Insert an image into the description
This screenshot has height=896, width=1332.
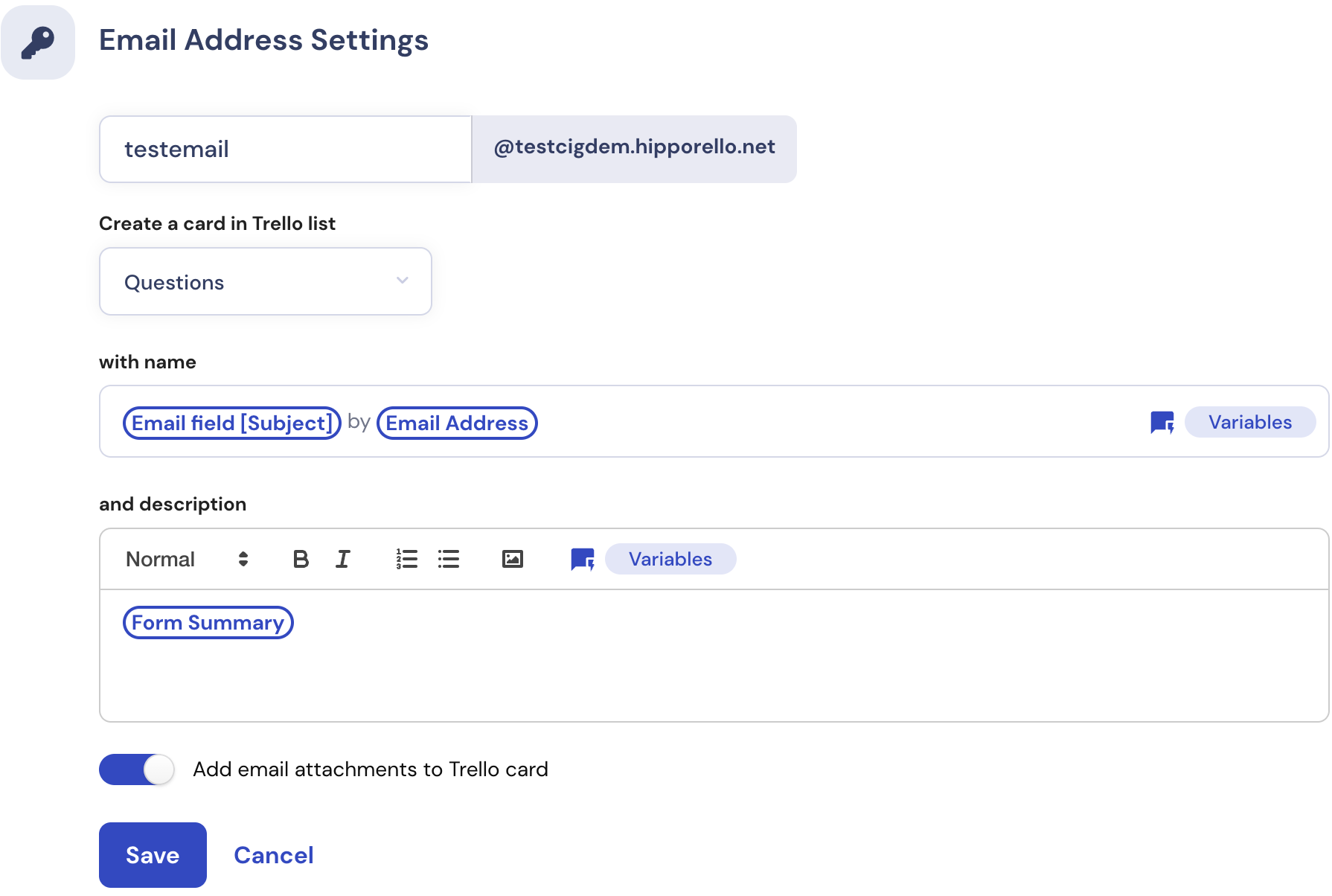(513, 559)
